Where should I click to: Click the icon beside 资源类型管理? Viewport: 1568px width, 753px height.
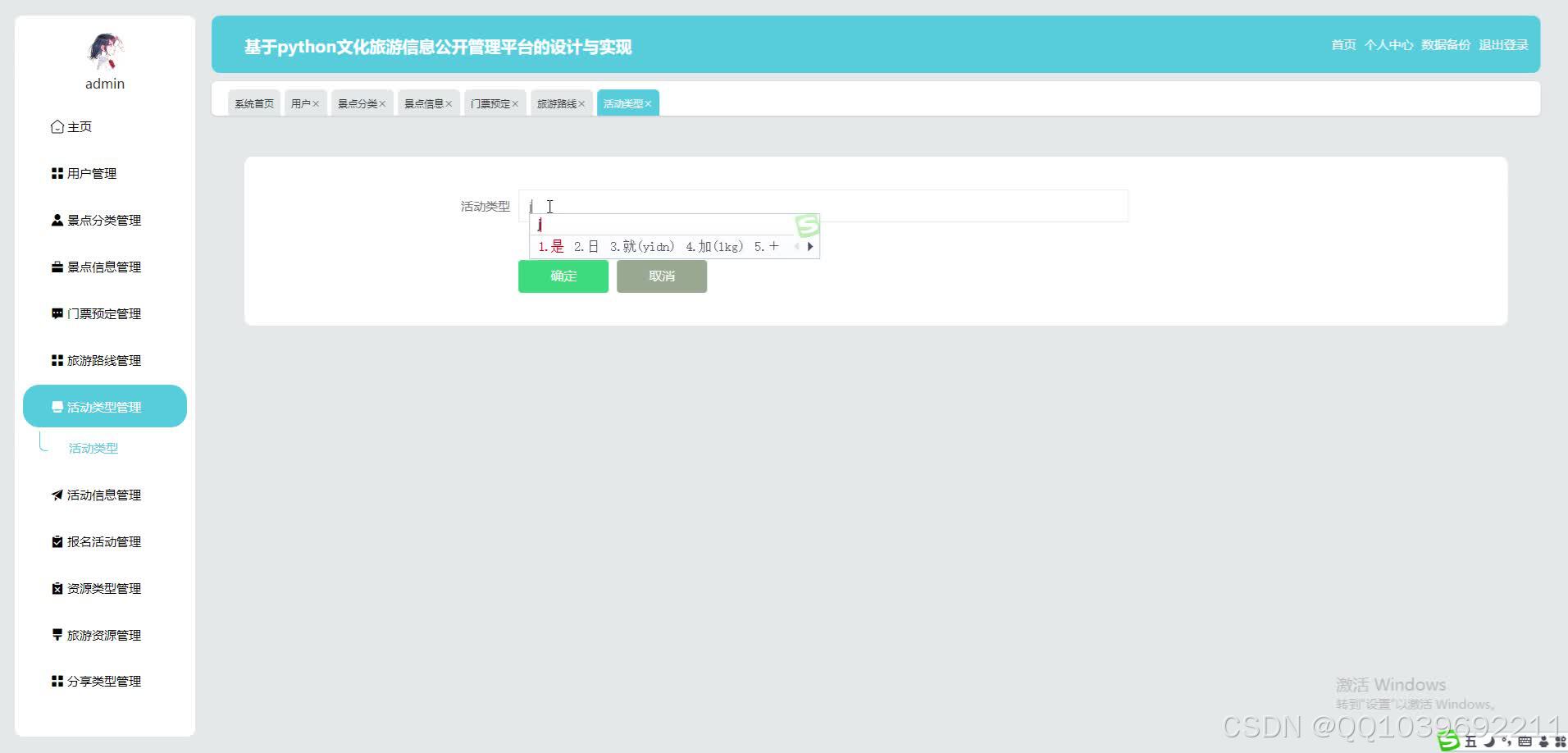coord(57,589)
